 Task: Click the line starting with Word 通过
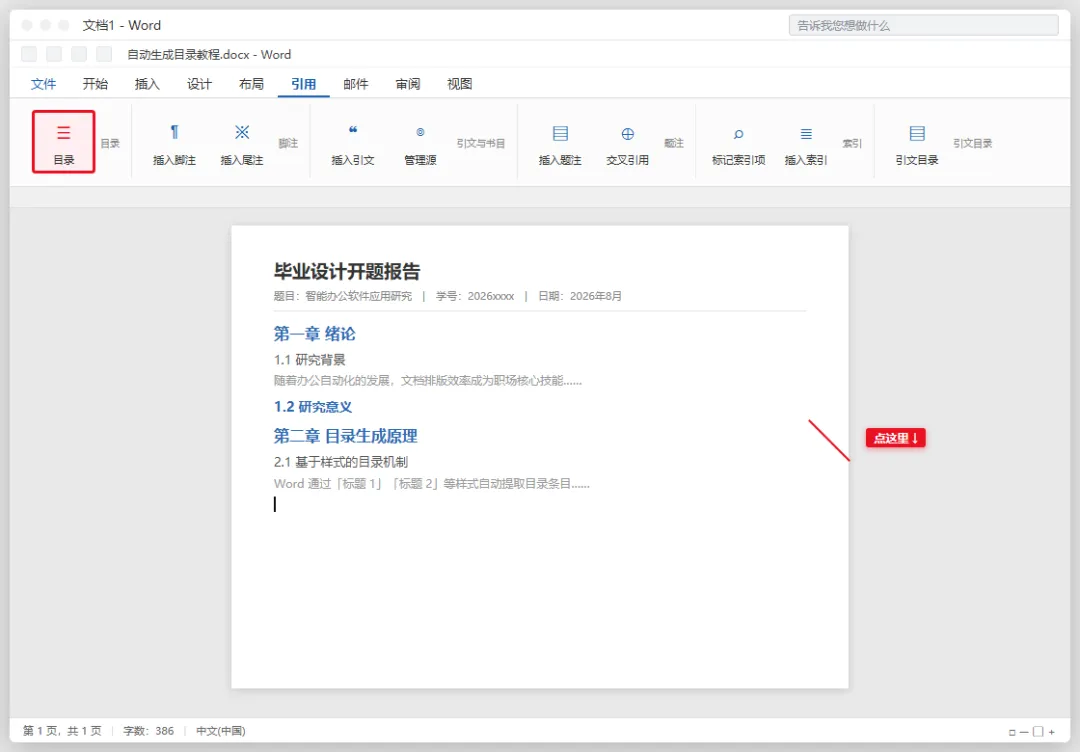pyautogui.click(x=431, y=483)
